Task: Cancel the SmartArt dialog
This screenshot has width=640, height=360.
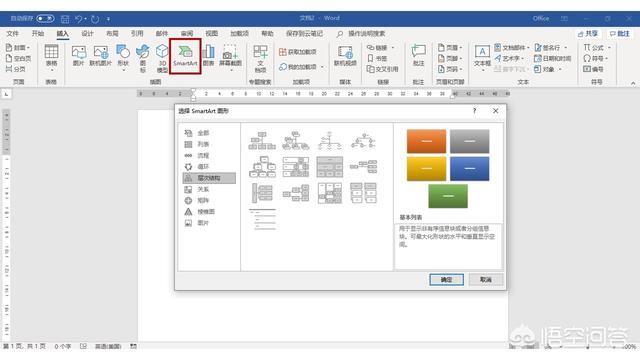Action: point(485,280)
